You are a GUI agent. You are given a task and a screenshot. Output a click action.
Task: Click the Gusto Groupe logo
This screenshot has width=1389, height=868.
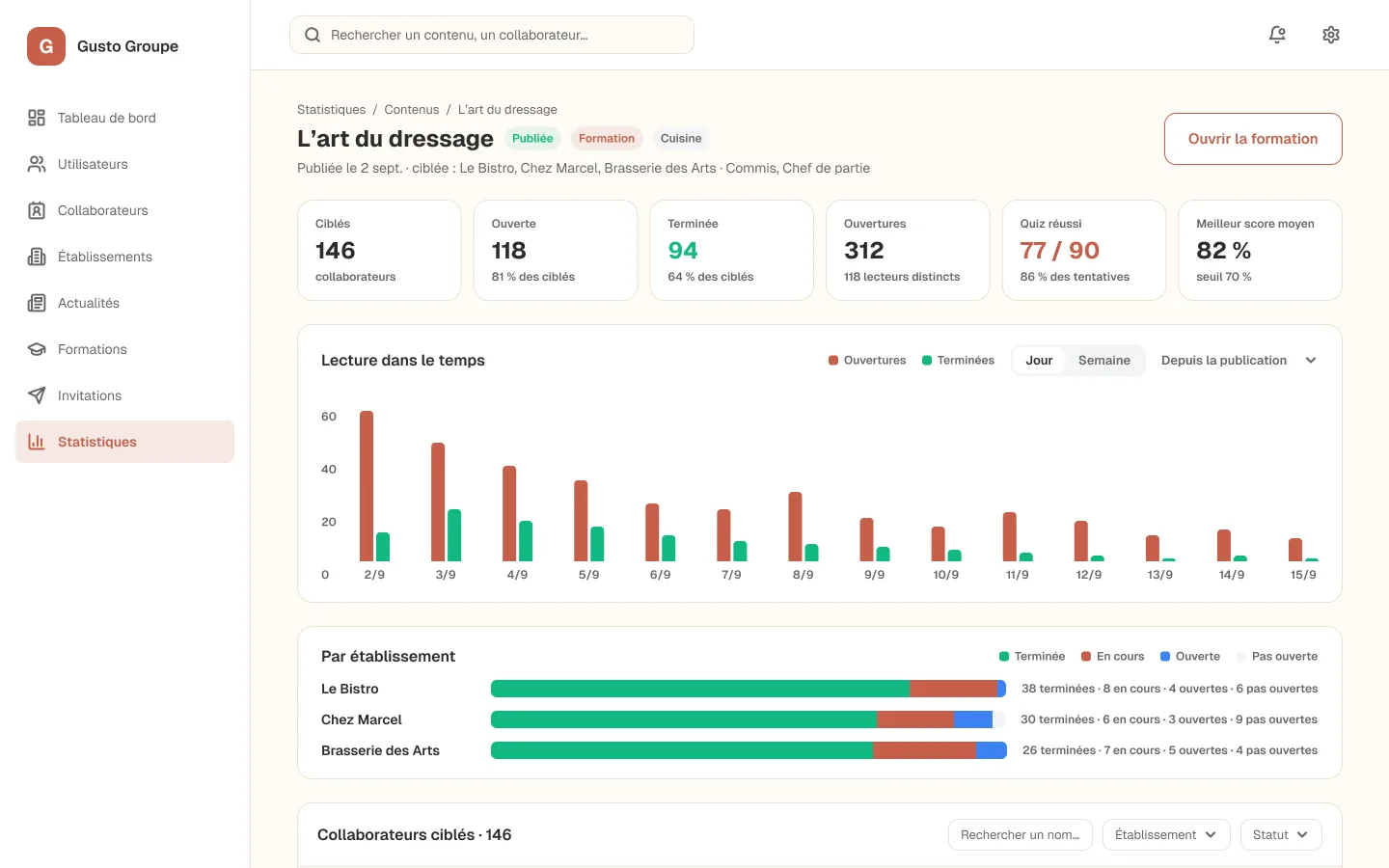[46, 46]
